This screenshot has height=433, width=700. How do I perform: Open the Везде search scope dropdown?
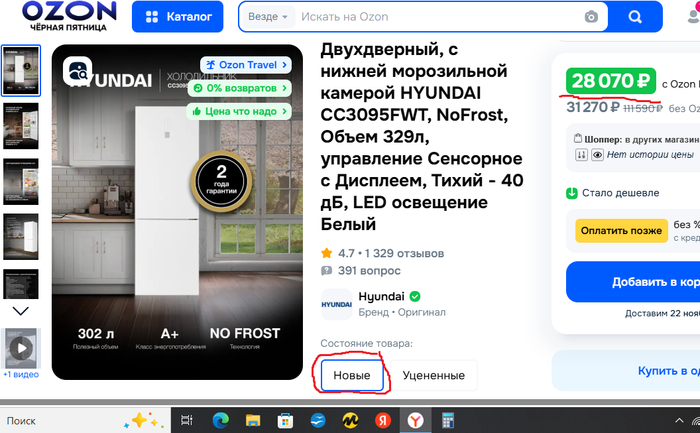(268, 17)
